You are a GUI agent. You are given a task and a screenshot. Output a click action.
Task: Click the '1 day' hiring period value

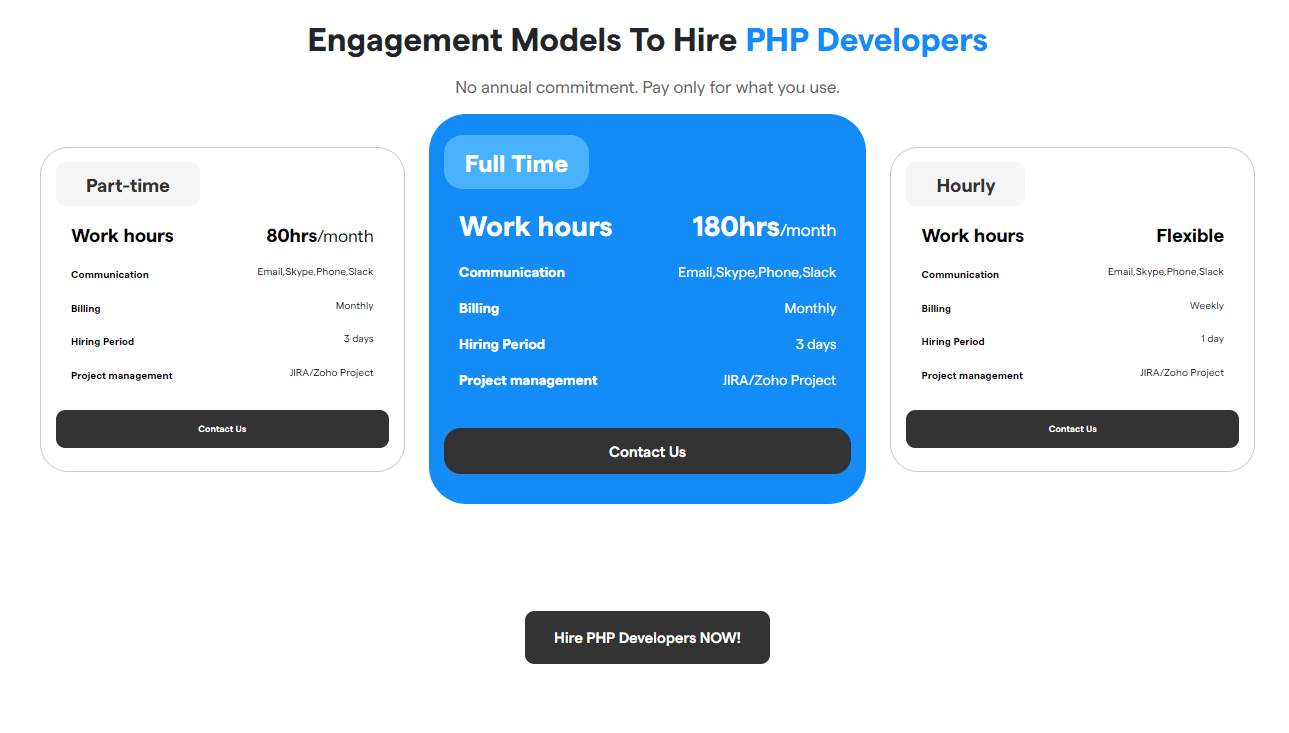click(x=1212, y=338)
